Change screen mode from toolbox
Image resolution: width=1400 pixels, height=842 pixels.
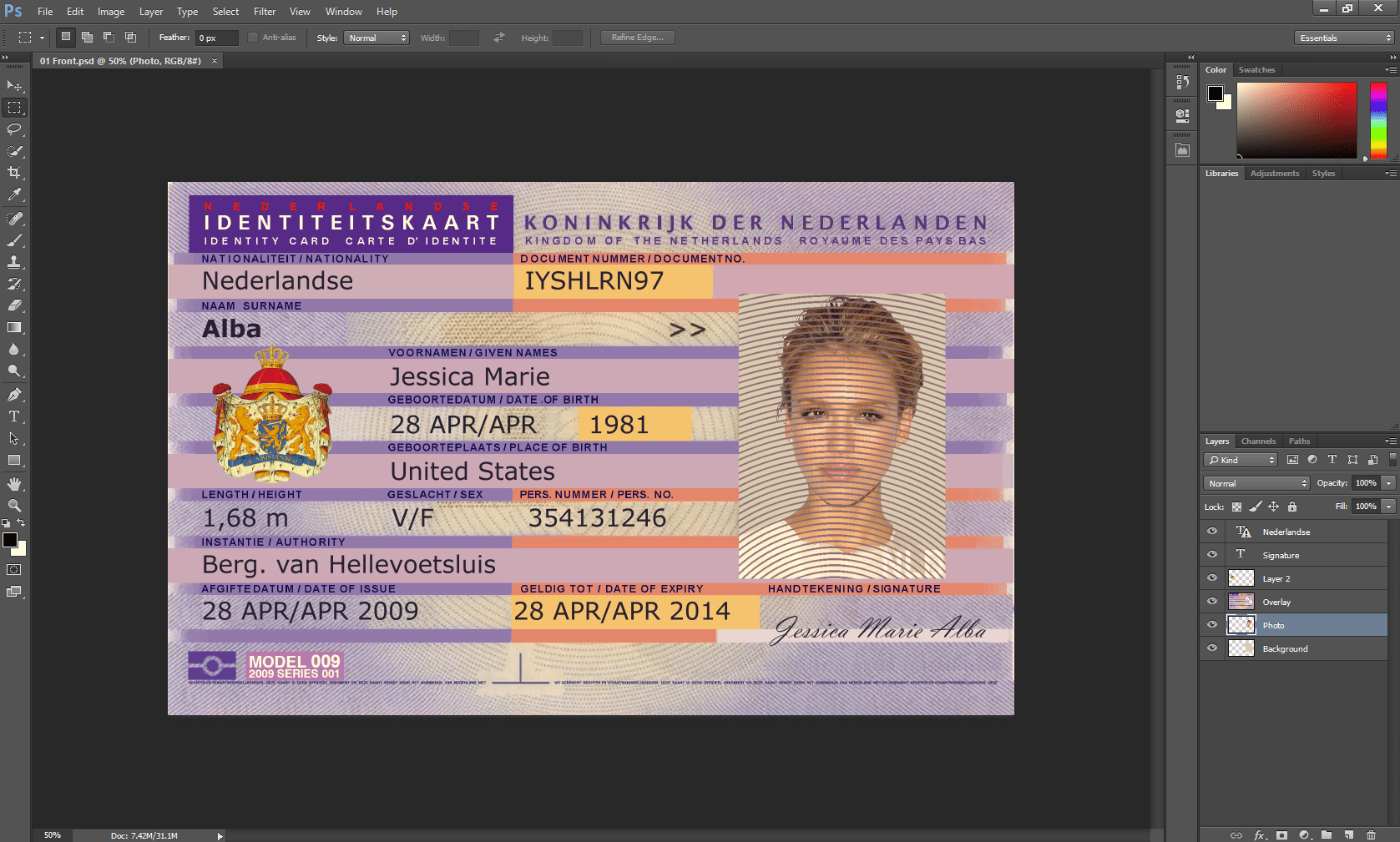coord(14,592)
